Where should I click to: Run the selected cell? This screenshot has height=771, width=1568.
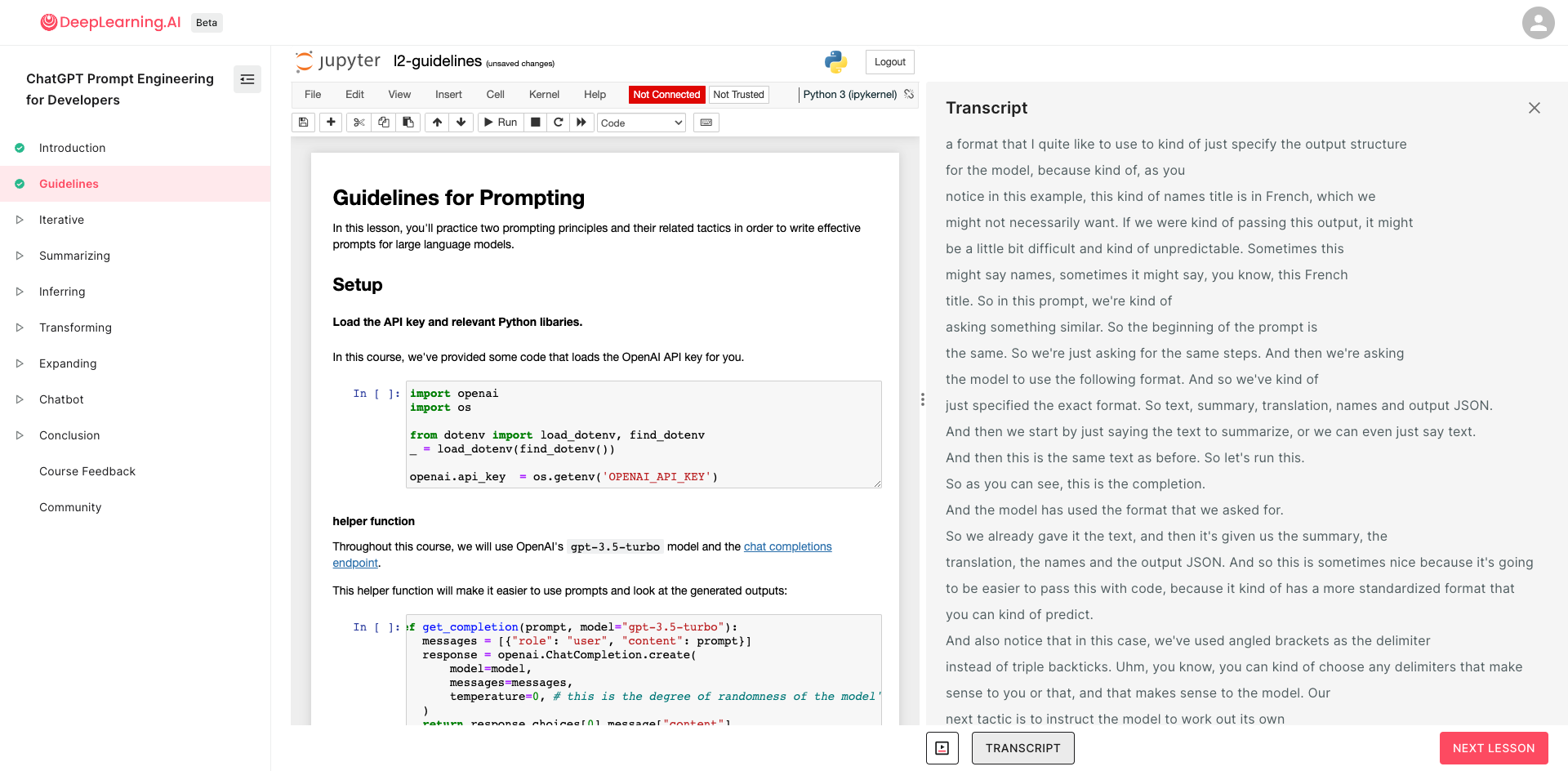click(x=501, y=123)
